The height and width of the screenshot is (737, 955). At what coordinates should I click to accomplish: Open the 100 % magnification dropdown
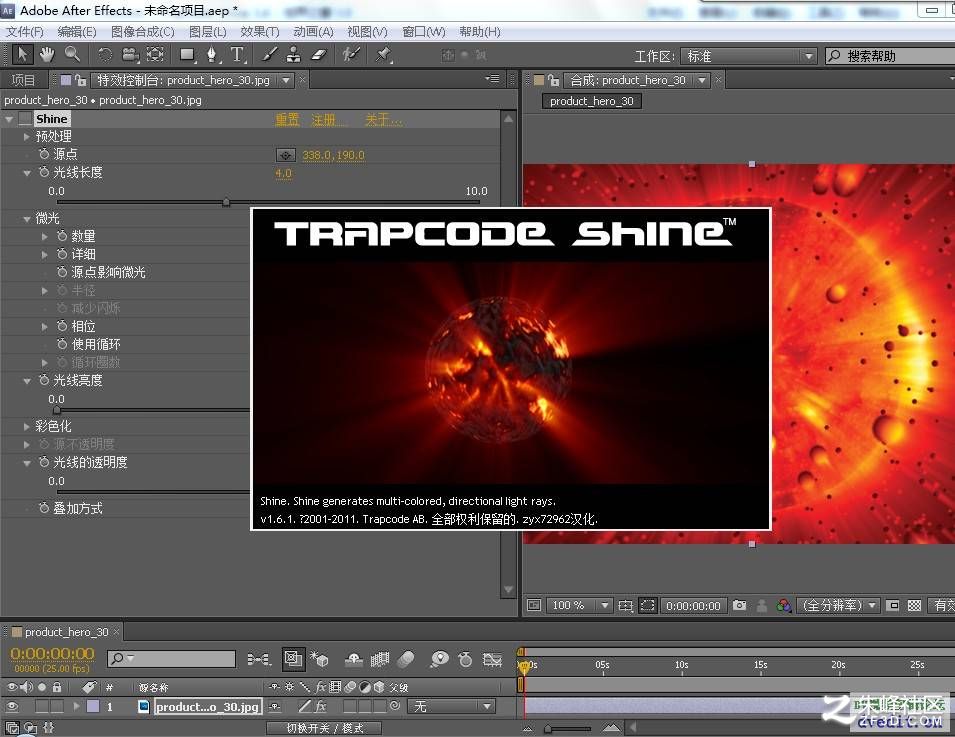(578, 605)
